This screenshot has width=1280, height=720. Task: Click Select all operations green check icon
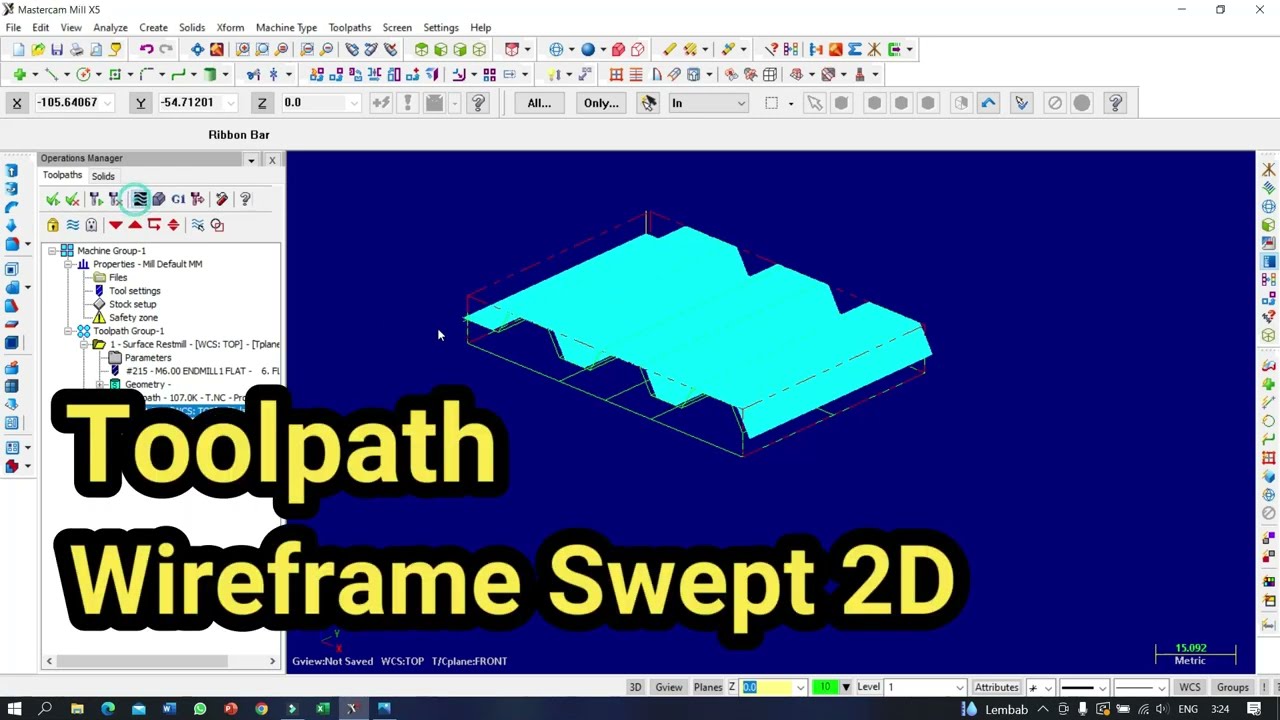53,199
